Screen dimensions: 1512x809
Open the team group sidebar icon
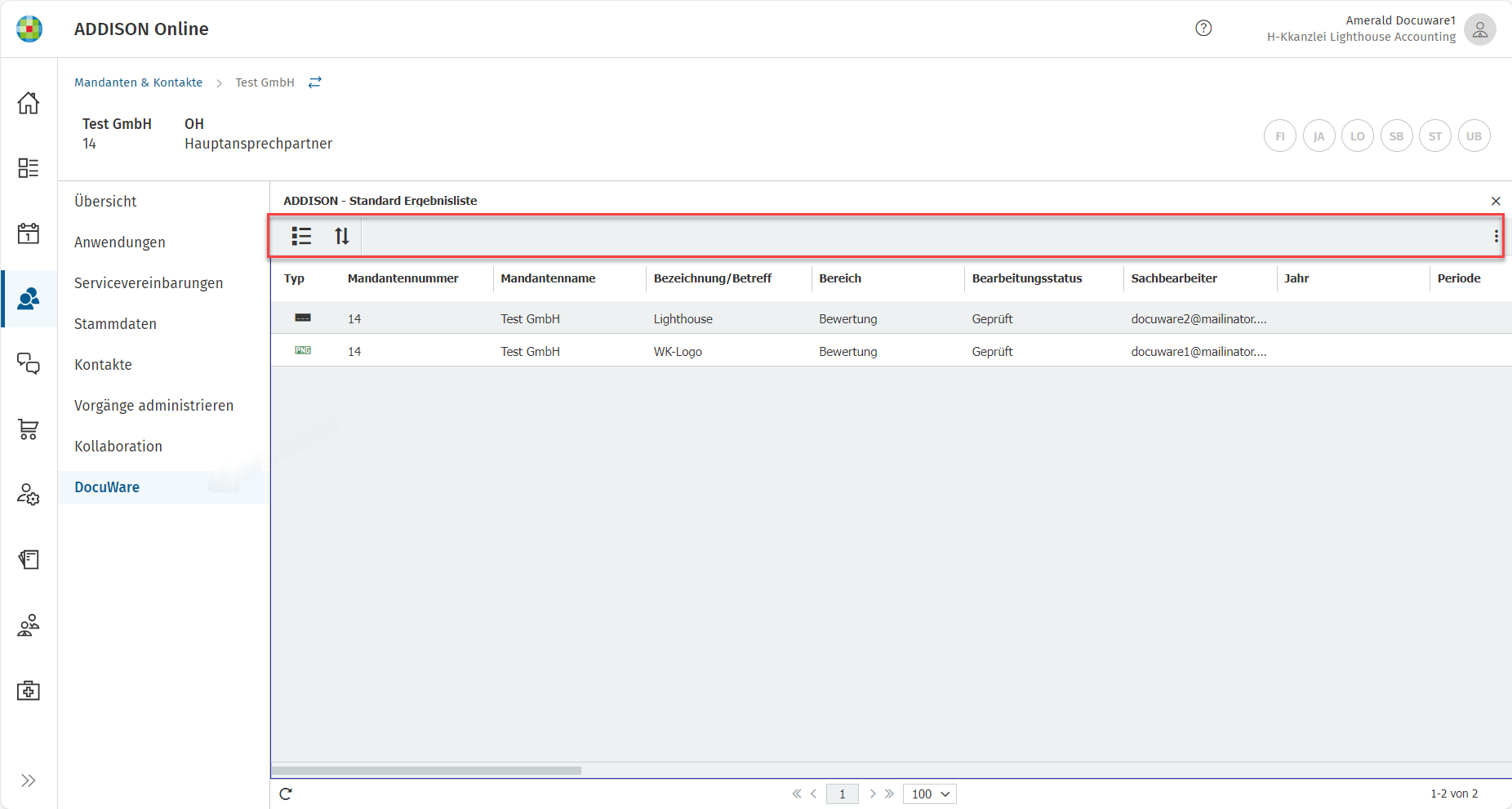point(29,625)
